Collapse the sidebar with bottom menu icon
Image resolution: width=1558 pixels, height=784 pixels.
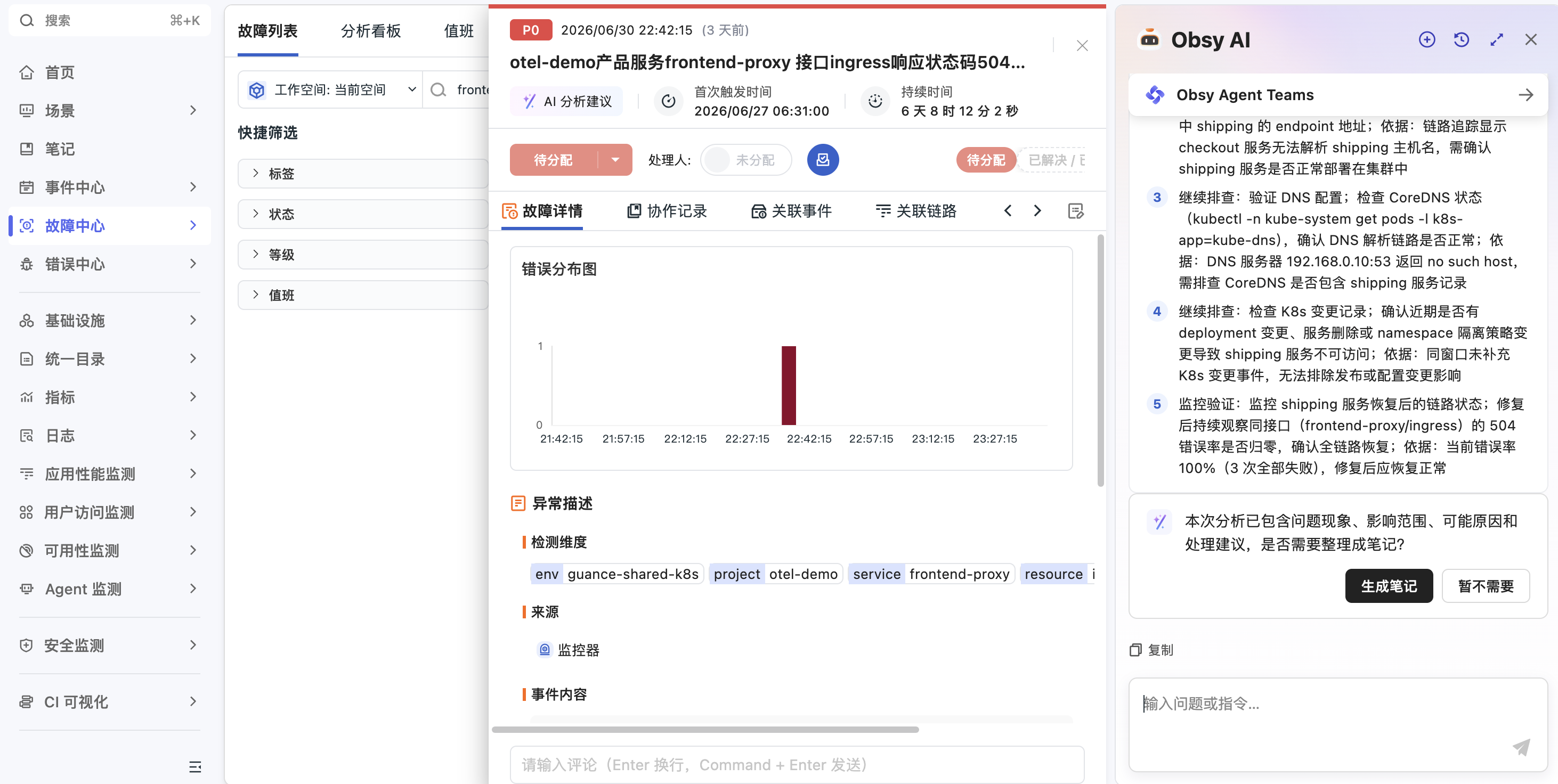click(x=195, y=767)
